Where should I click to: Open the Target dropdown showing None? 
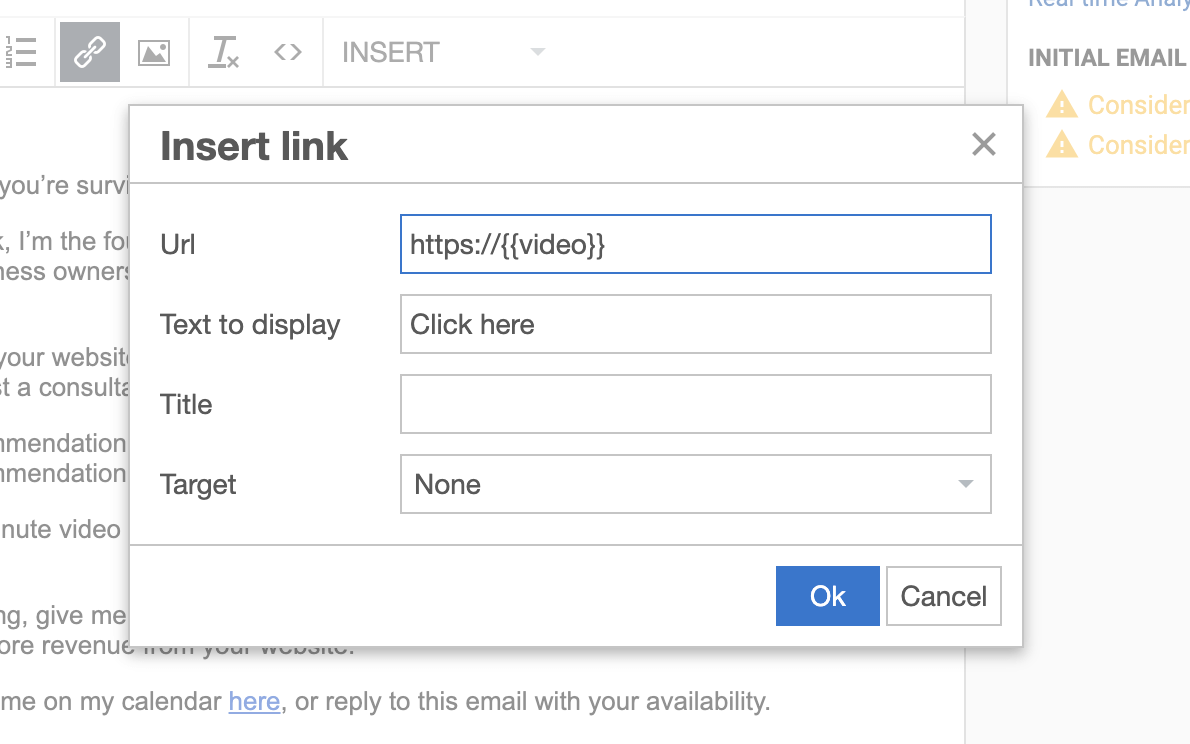pos(695,484)
